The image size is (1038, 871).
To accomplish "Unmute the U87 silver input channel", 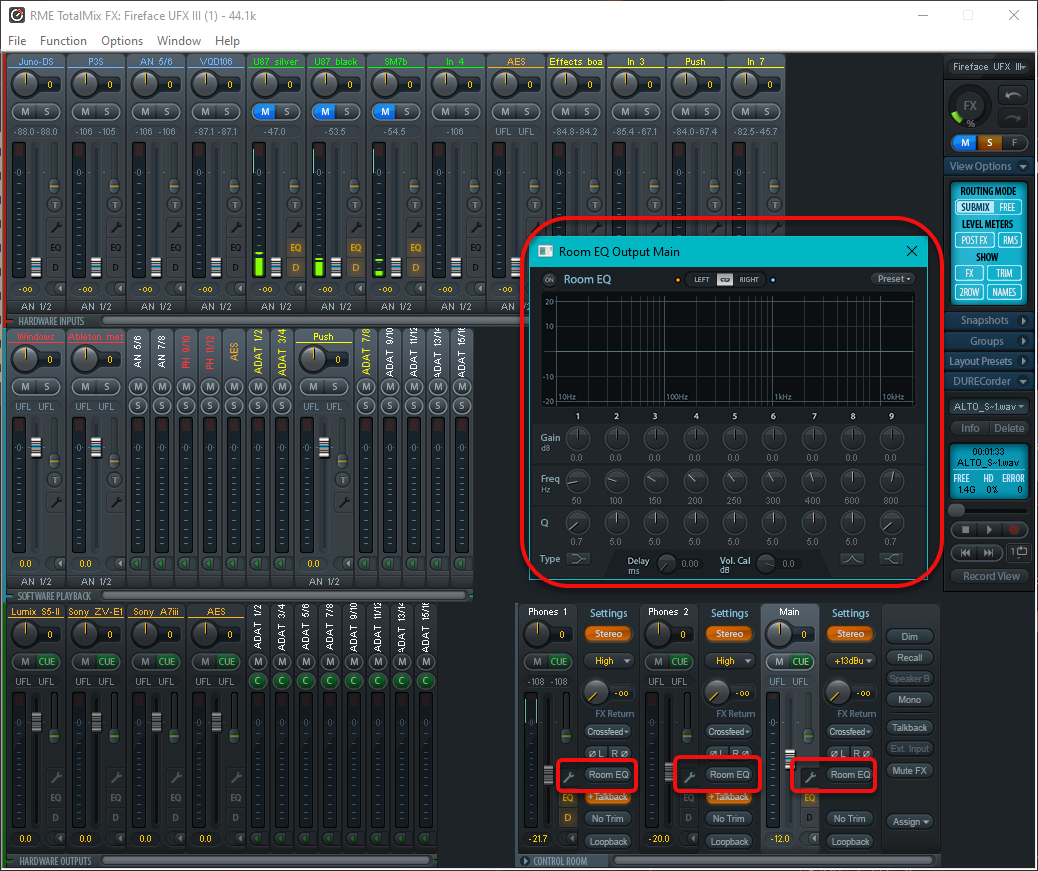I will click(x=263, y=111).
